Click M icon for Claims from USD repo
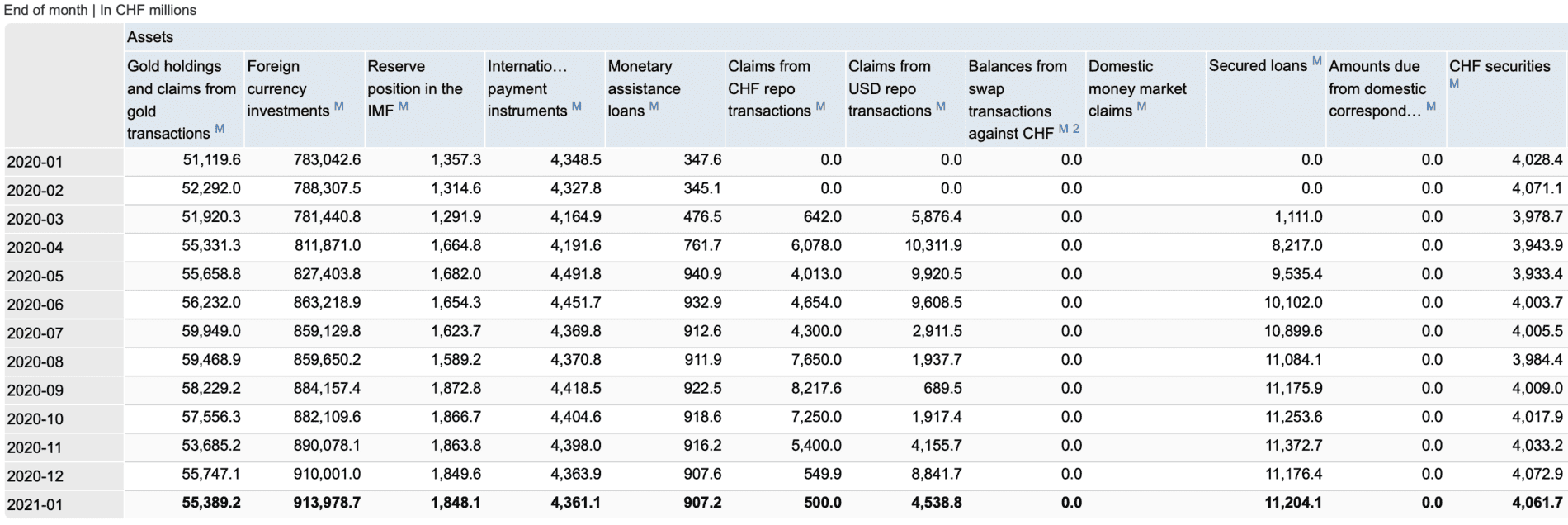Image resolution: width=1568 pixels, height=525 pixels. pyautogui.click(x=941, y=106)
